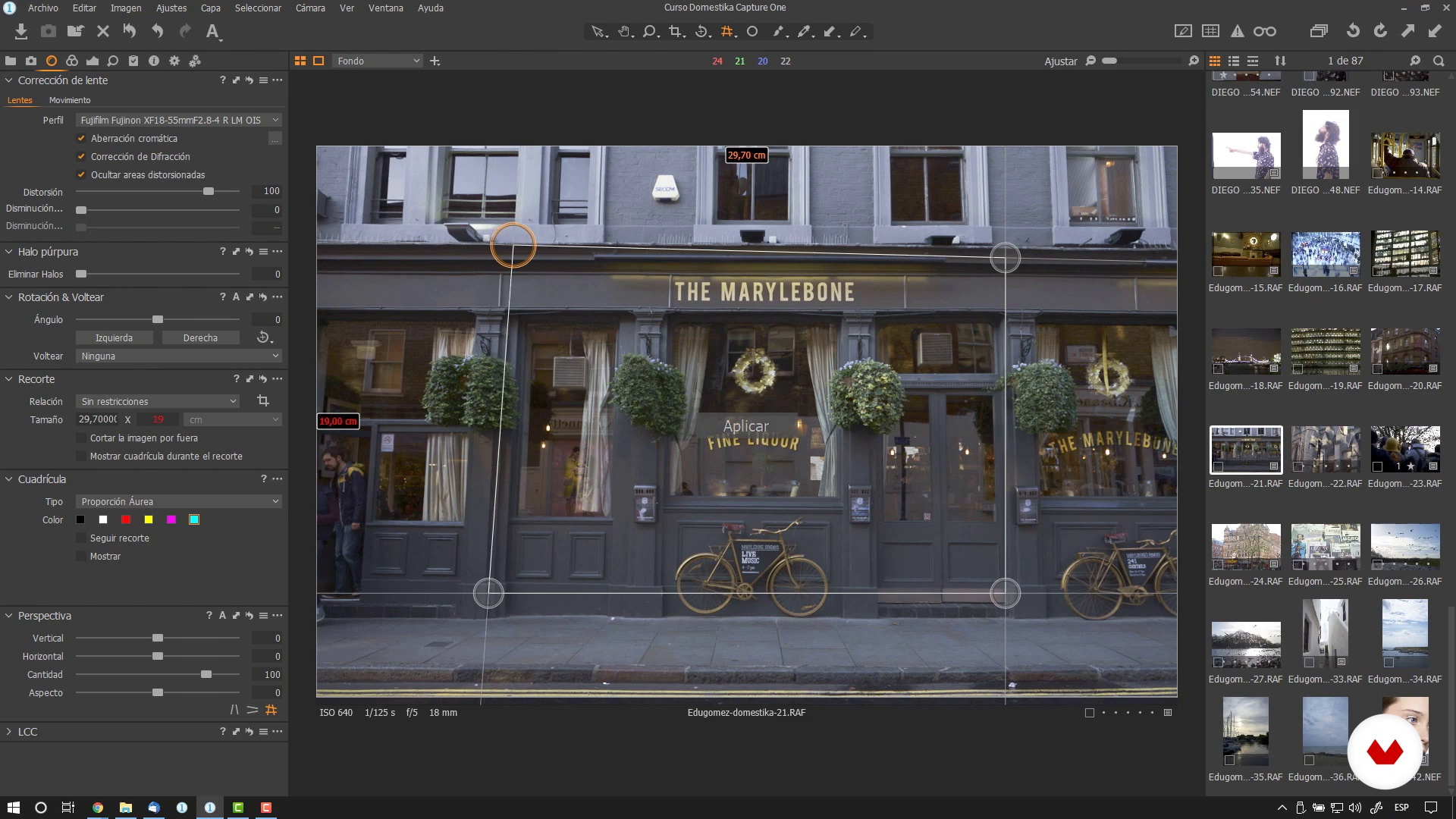Click the Redo arrow in the top toolbar
This screenshot has width=1456, height=819.
(185, 31)
